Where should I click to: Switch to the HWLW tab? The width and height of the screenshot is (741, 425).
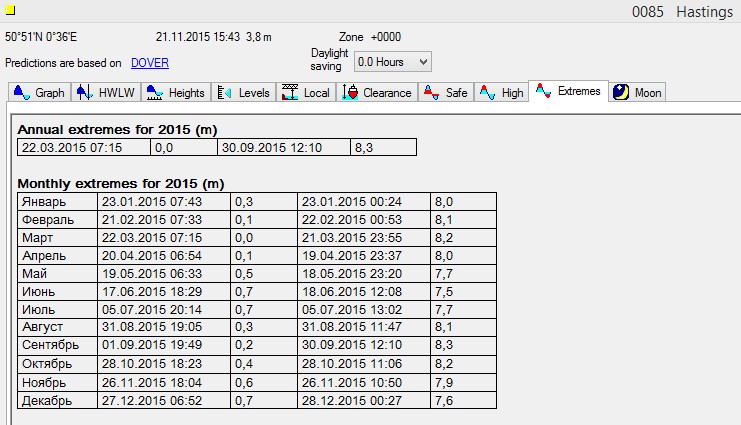click(x=106, y=92)
